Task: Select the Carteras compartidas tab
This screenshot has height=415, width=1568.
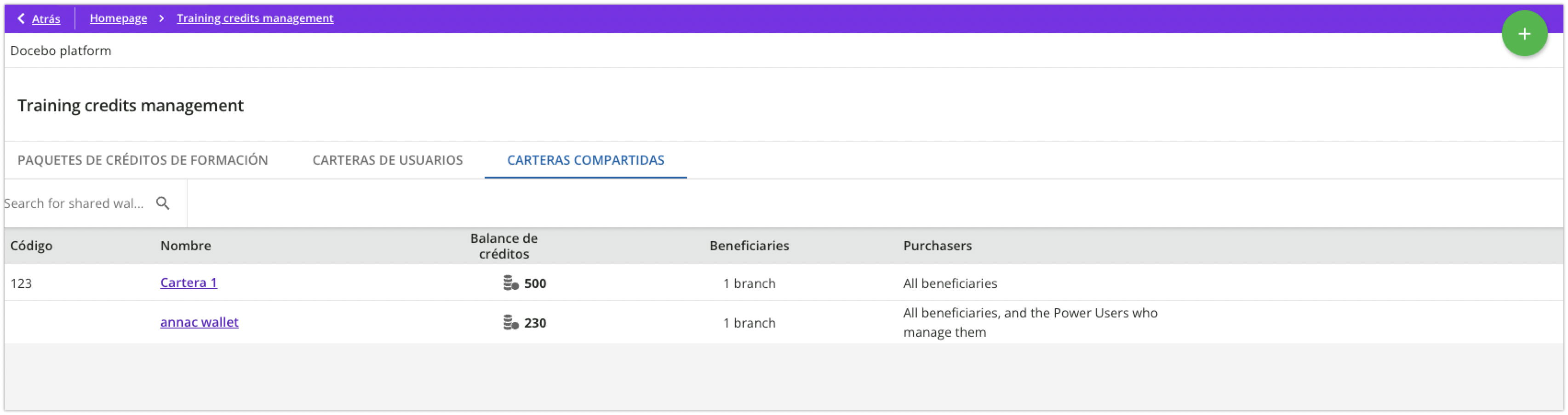Action: [x=585, y=160]
